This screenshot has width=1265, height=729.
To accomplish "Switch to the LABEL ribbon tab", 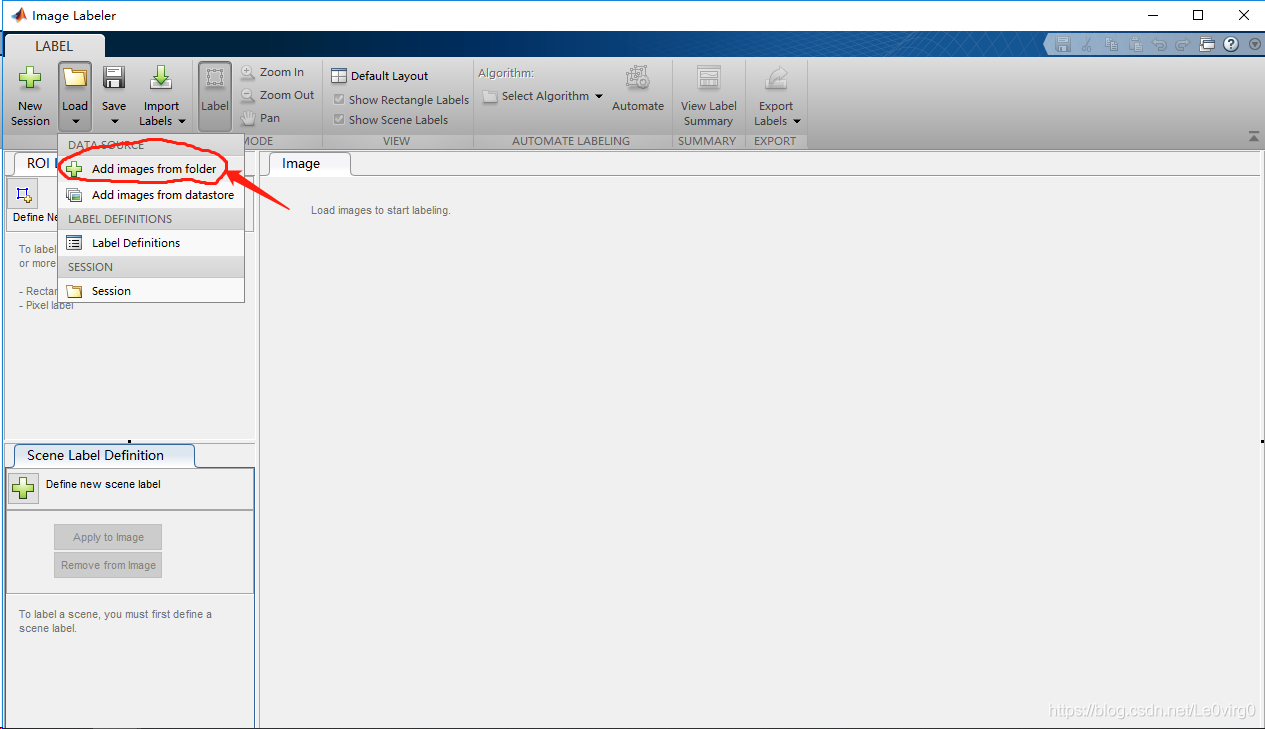I will 54,46.
